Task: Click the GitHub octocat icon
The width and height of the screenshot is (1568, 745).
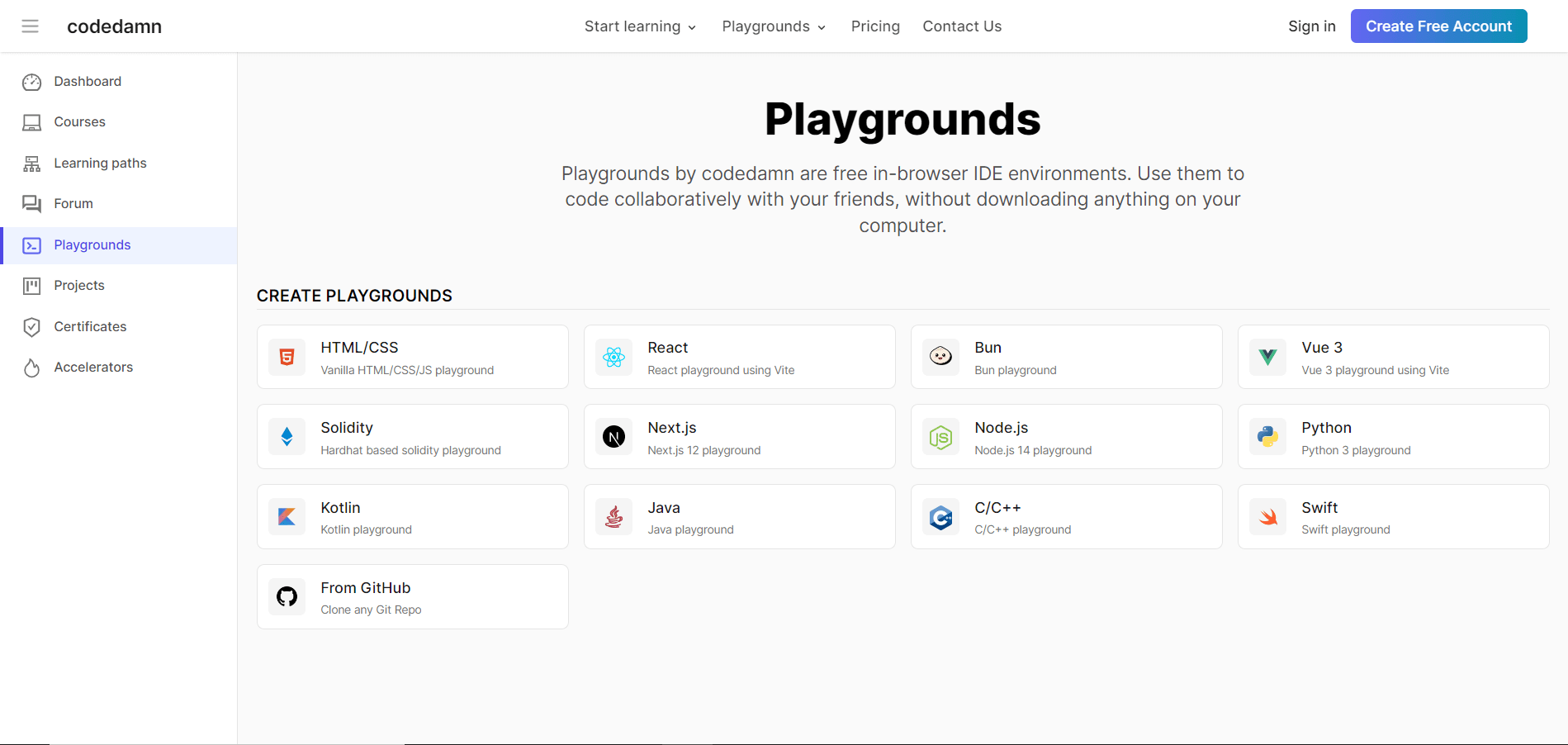Action: pyautogui.click(x=287, y=596)
